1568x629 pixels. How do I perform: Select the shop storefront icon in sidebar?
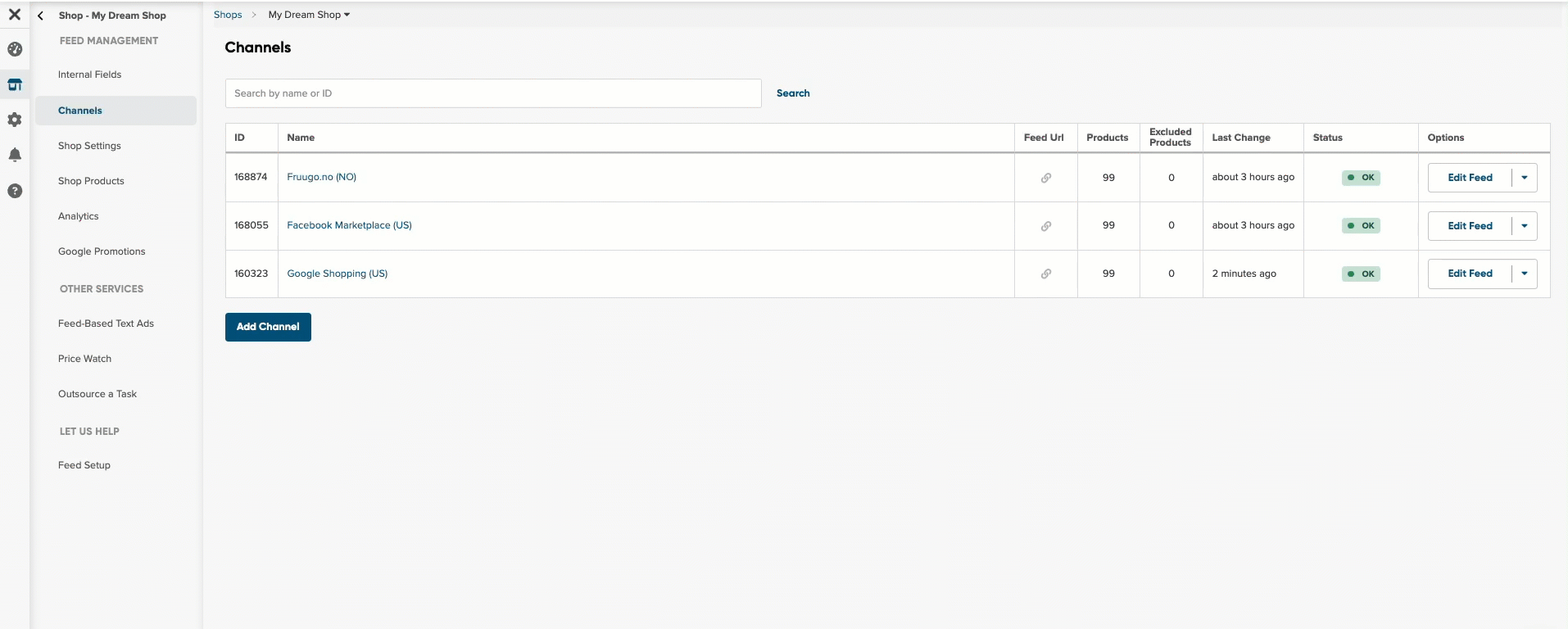[15, 84]
